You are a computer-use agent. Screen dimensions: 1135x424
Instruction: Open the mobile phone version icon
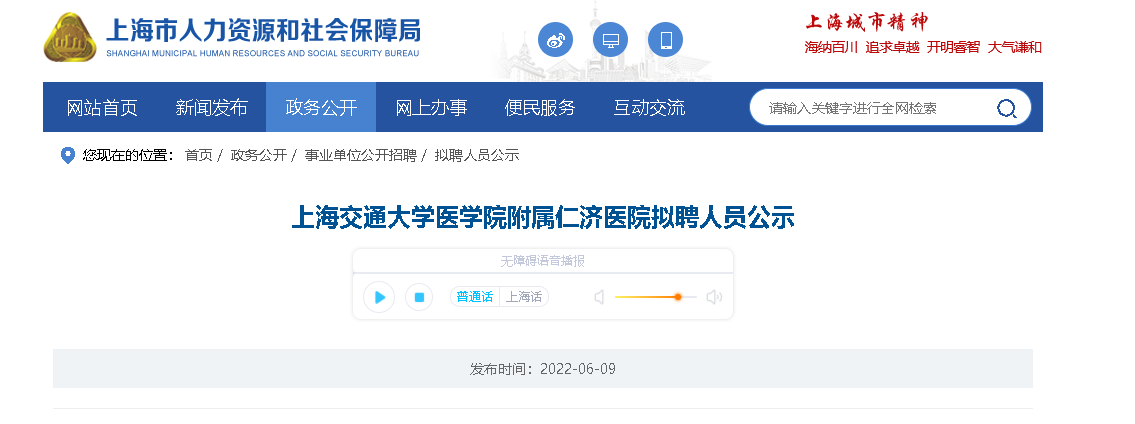pyautogui.click(x=665, y=40)
